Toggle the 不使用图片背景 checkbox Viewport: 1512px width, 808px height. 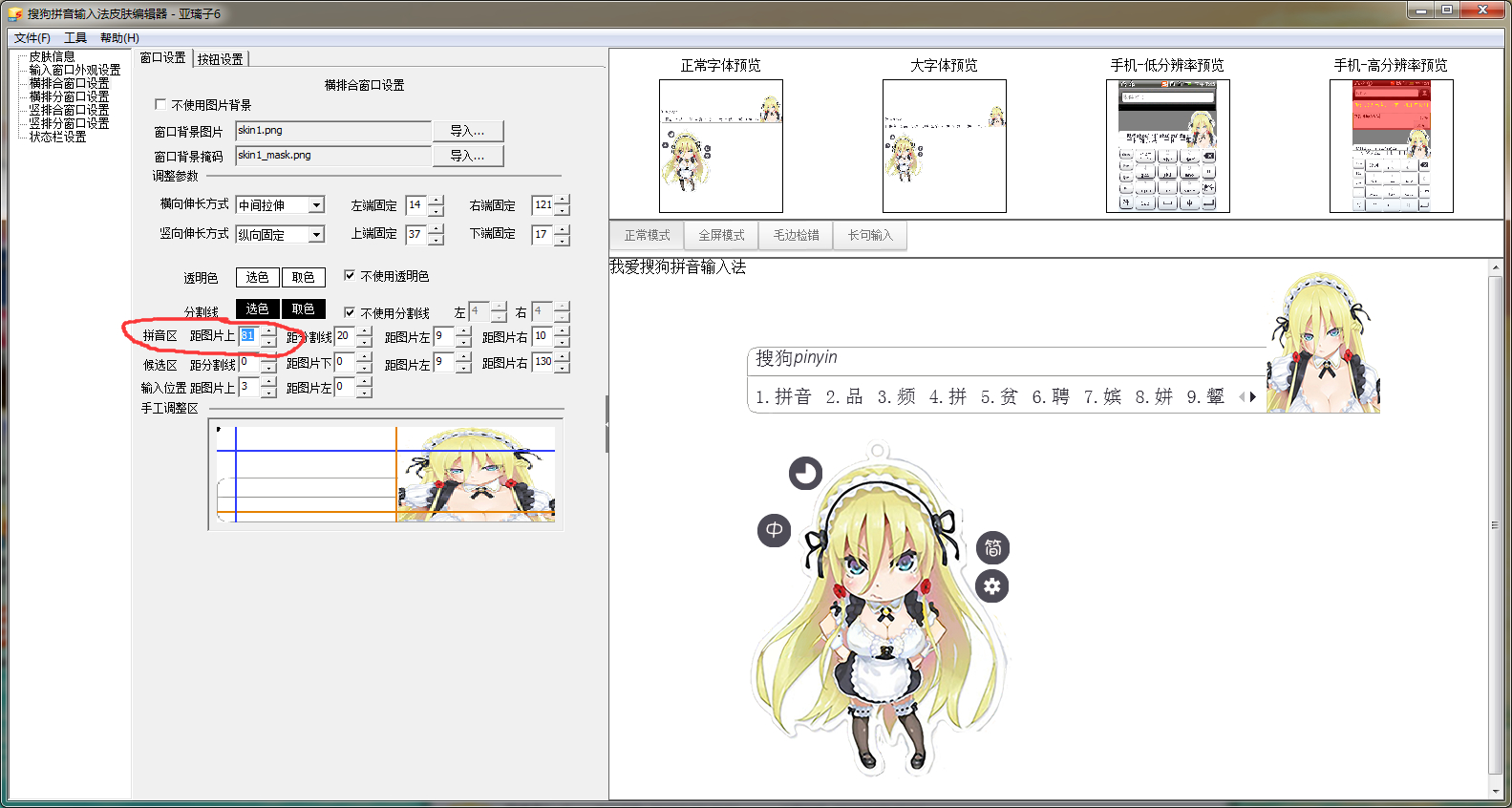pos(160,104)
